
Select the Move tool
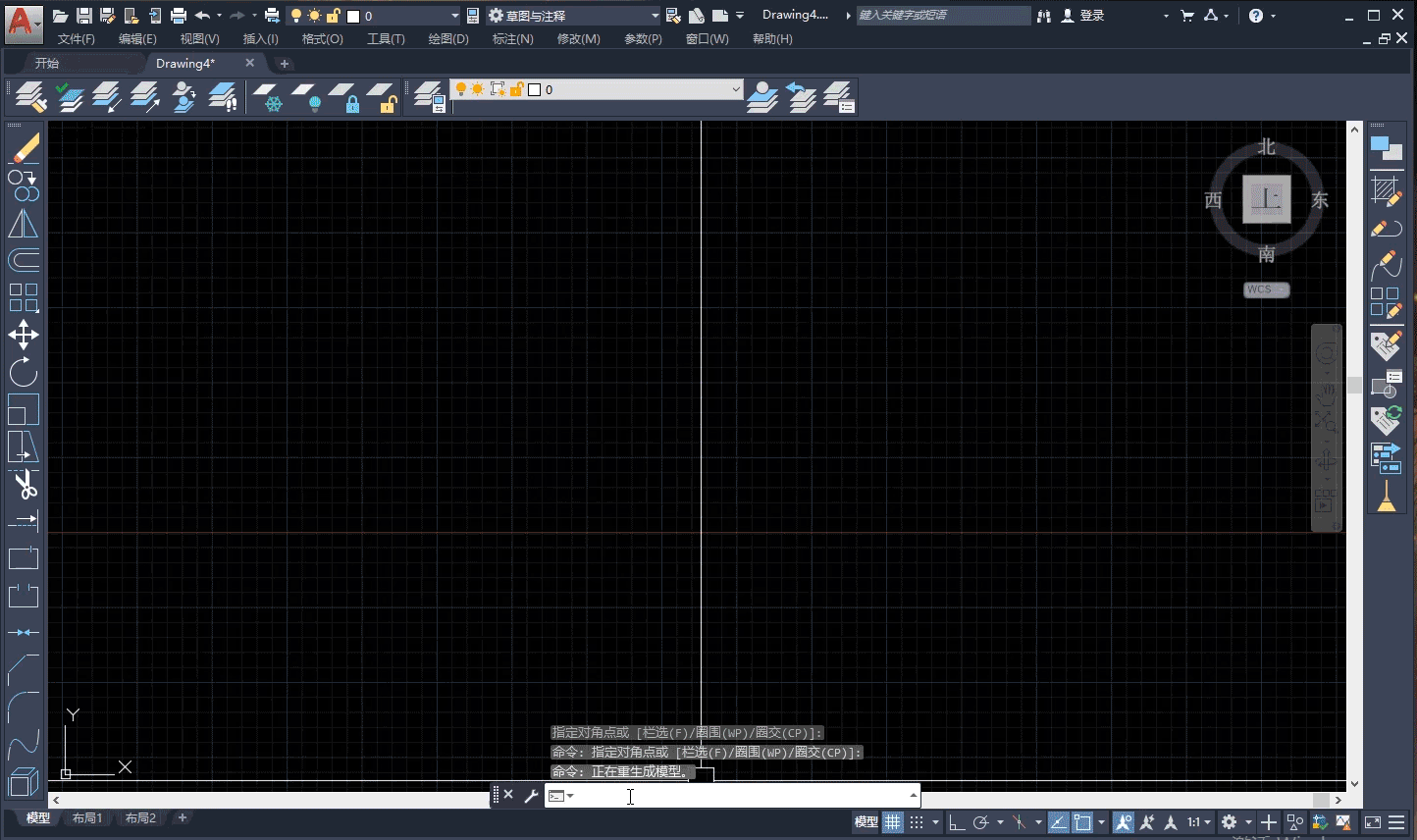tap(24, 335)
